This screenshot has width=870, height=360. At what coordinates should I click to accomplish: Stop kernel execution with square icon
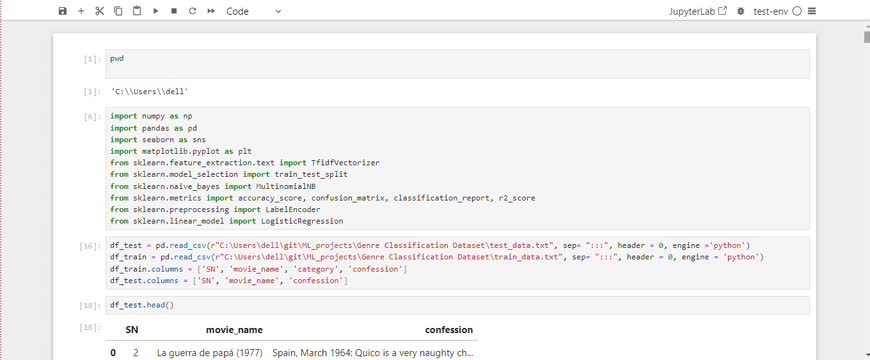click(x=174, y=11)
